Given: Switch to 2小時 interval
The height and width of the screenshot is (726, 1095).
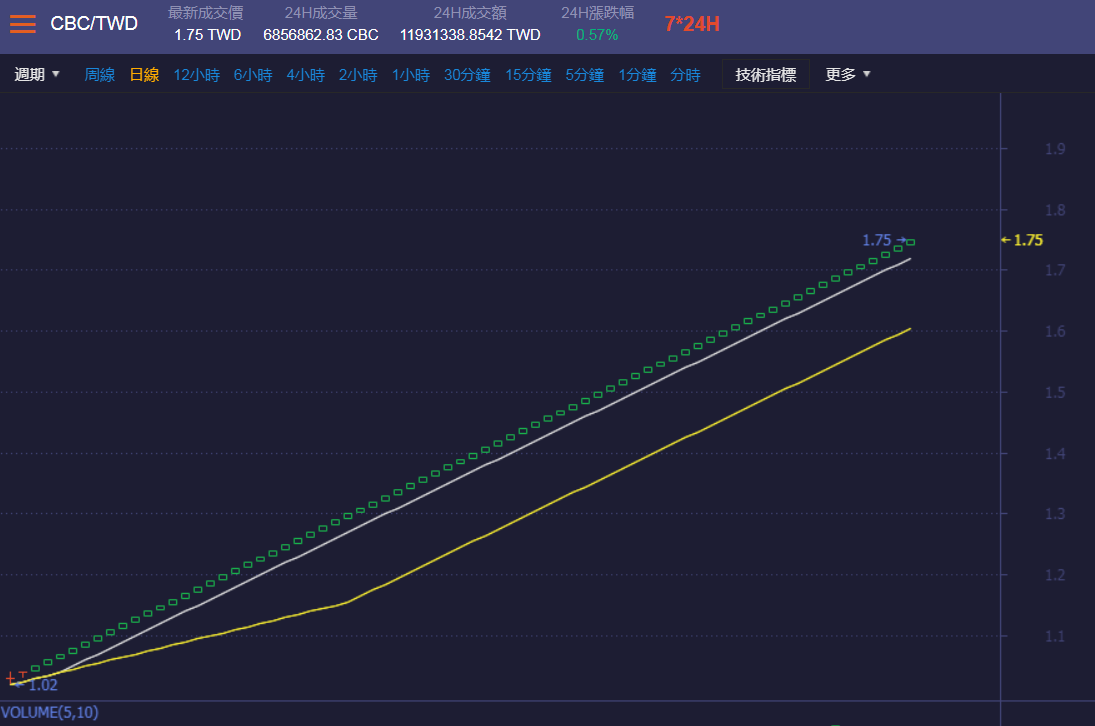Looking at the screenshot, I should [x=358, y=75].
